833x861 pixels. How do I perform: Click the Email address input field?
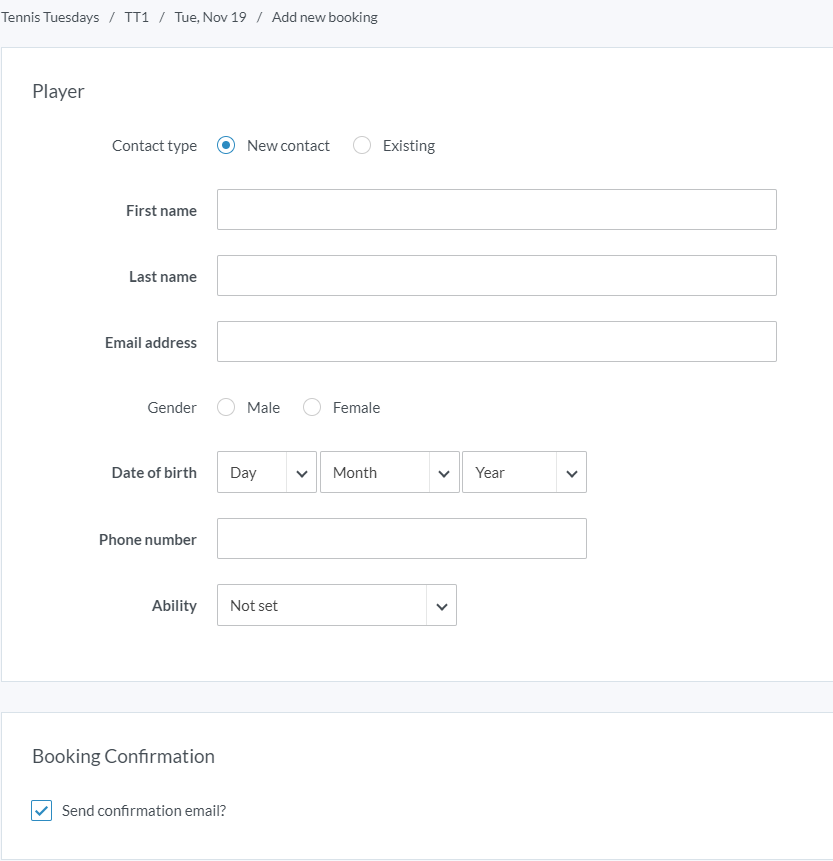click(x=496, y=342)
